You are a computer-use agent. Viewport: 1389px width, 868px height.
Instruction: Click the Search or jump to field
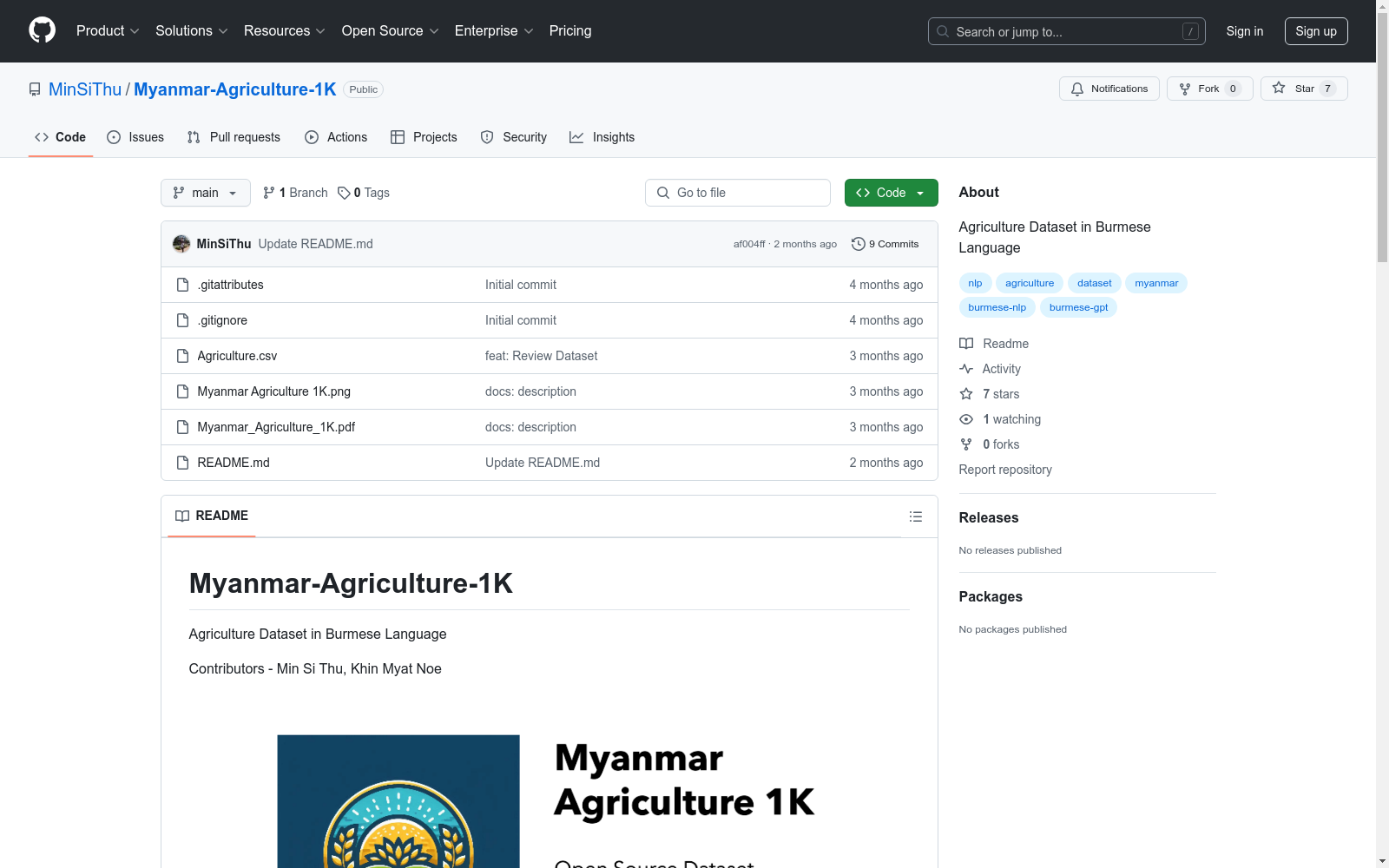pyautogui.click(x=1067, y=31)
